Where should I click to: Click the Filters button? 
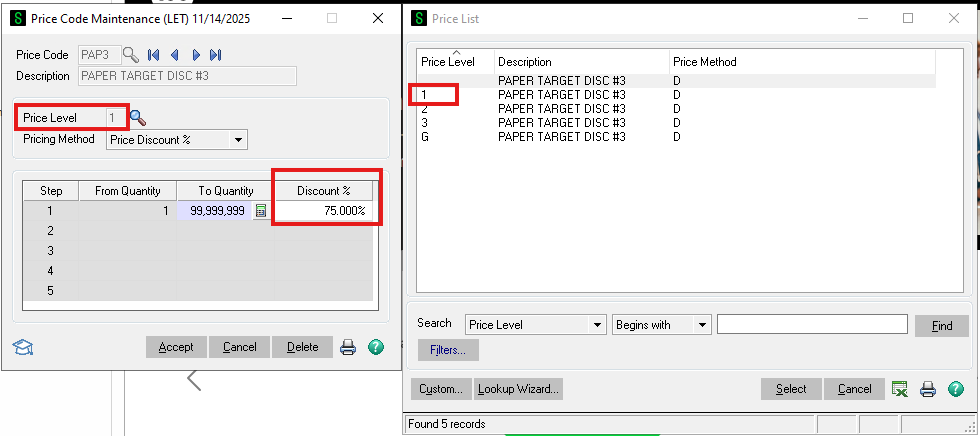(448, 350)
